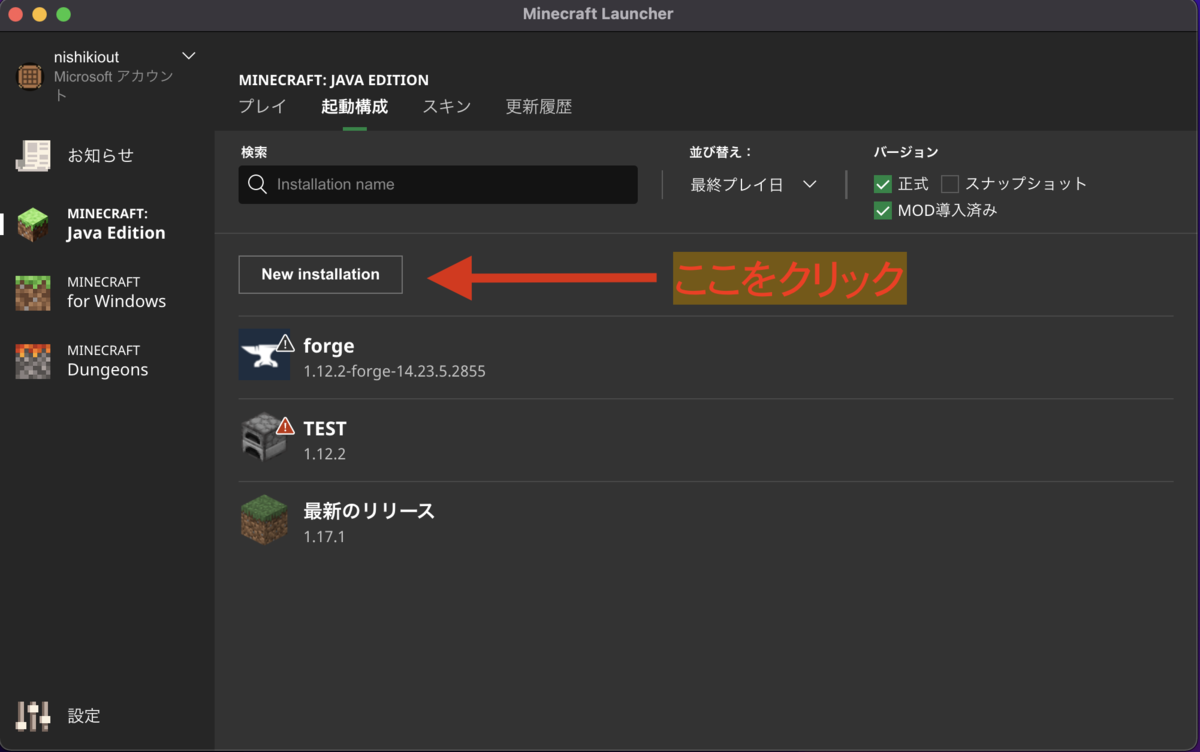This screenshot has height=752, width=1200.
Task: Select the forge installation name
Action: coord(329,346)
